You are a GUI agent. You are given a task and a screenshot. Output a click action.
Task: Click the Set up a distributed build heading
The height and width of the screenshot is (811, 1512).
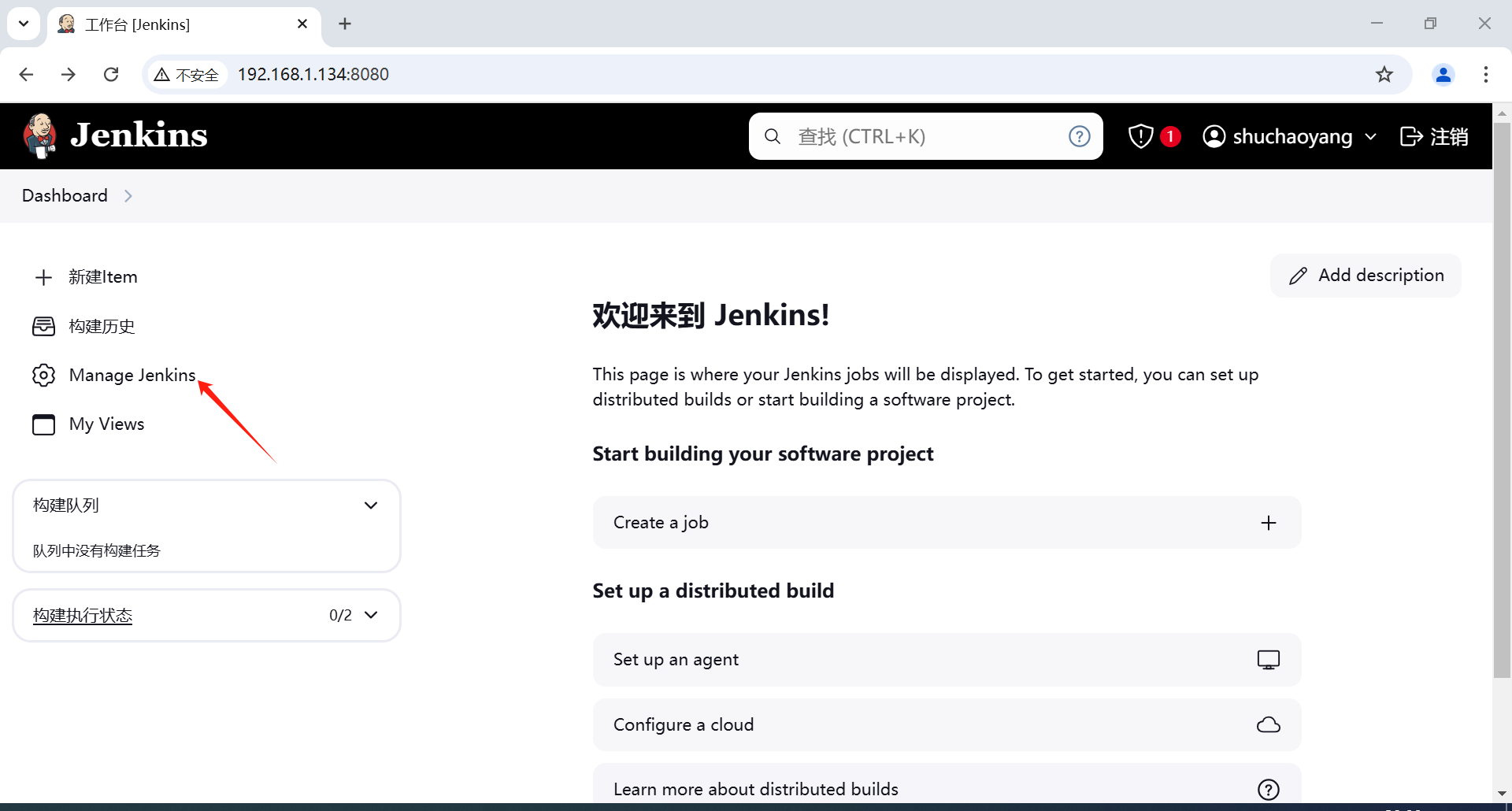pos(713,591)
